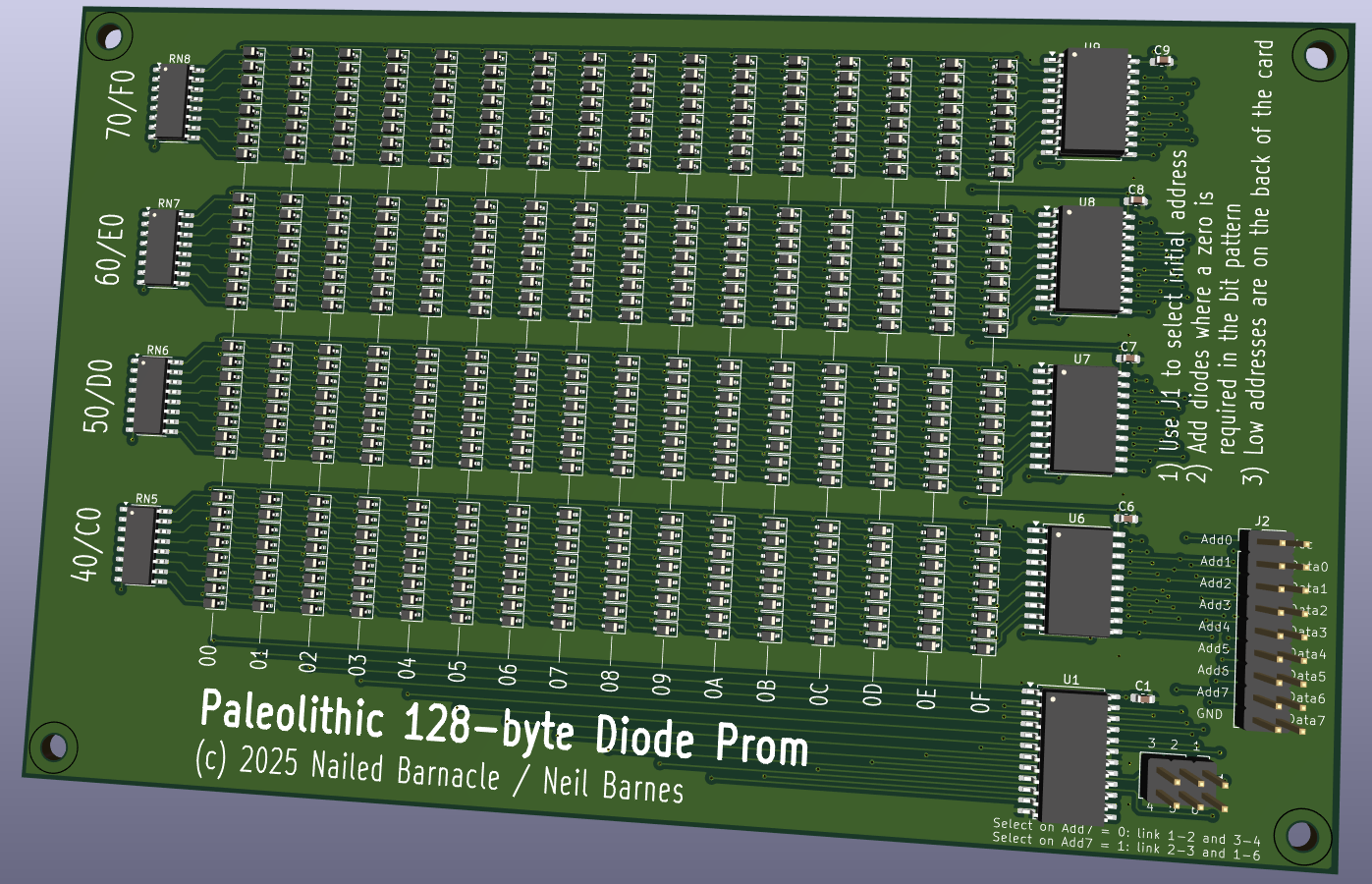Click the RN7 resistor network
This screenshot has width=1372, height=884.
160,248
